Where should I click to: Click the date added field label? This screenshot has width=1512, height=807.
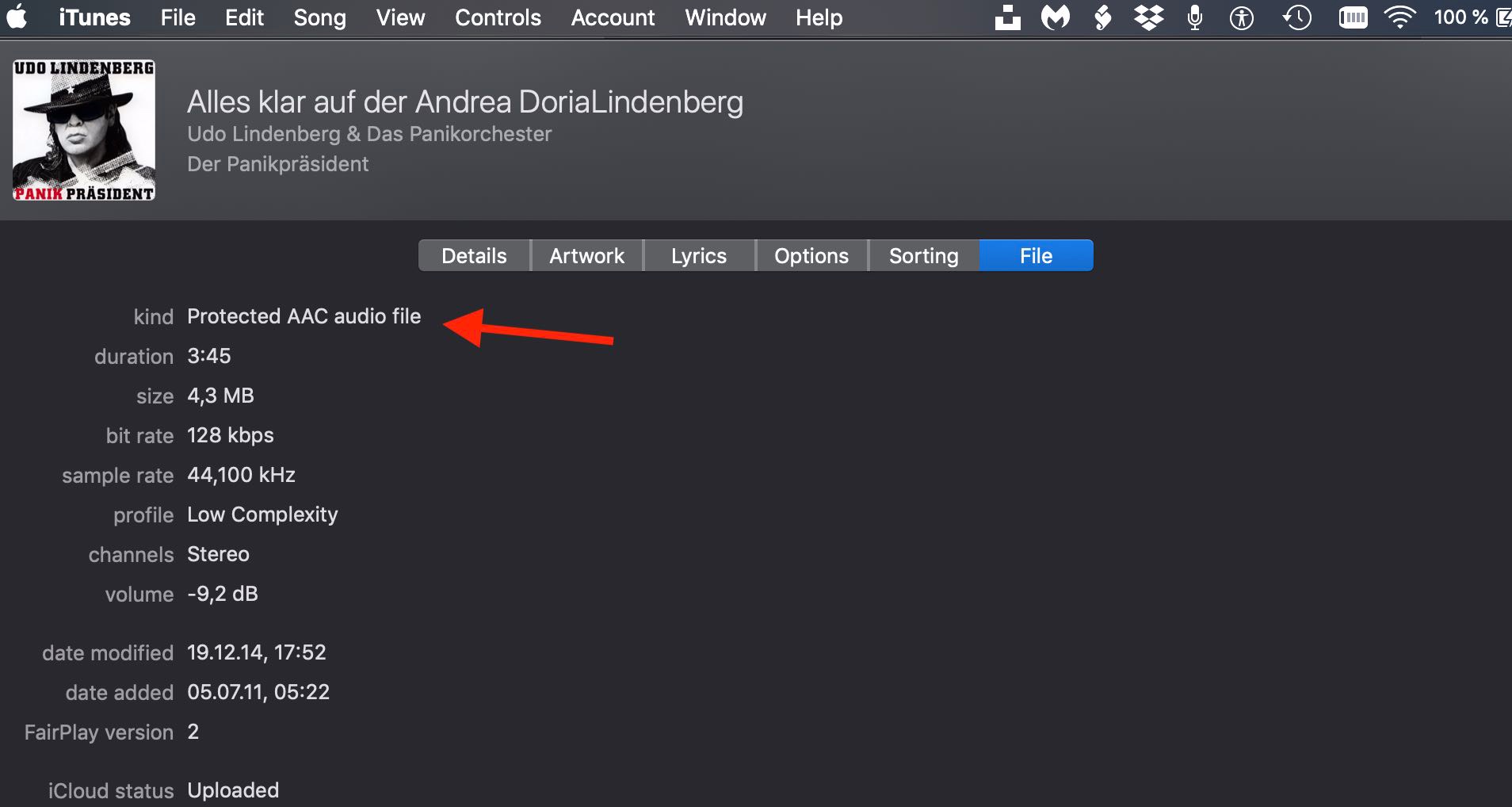coord(120,693)
